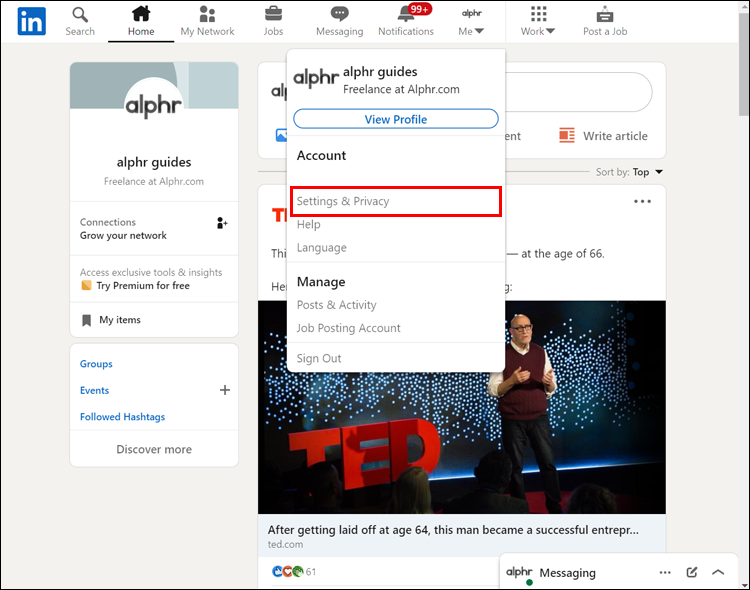
Task: Click the page vertical scrollbar
Action: (744, 297)
